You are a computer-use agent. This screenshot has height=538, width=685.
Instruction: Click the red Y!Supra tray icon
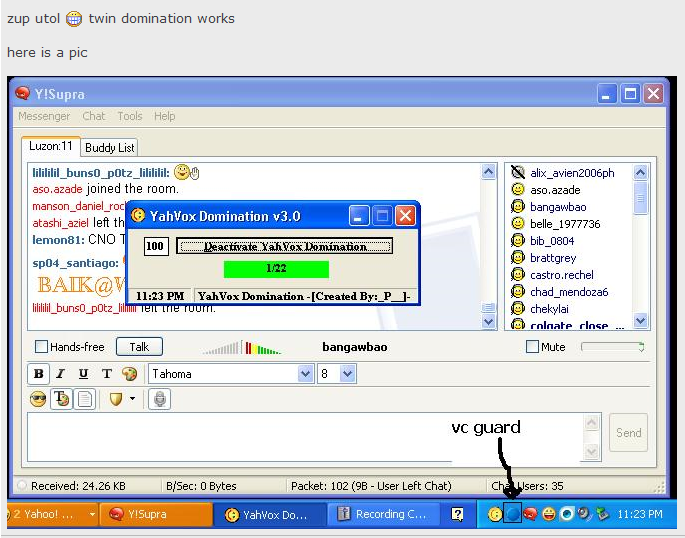click(x=530, y=514)
